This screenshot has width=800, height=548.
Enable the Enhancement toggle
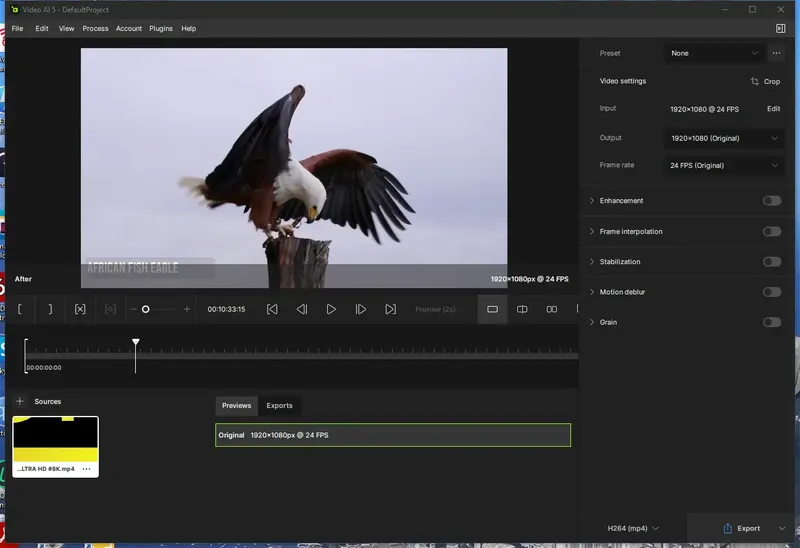coord(771,201)
